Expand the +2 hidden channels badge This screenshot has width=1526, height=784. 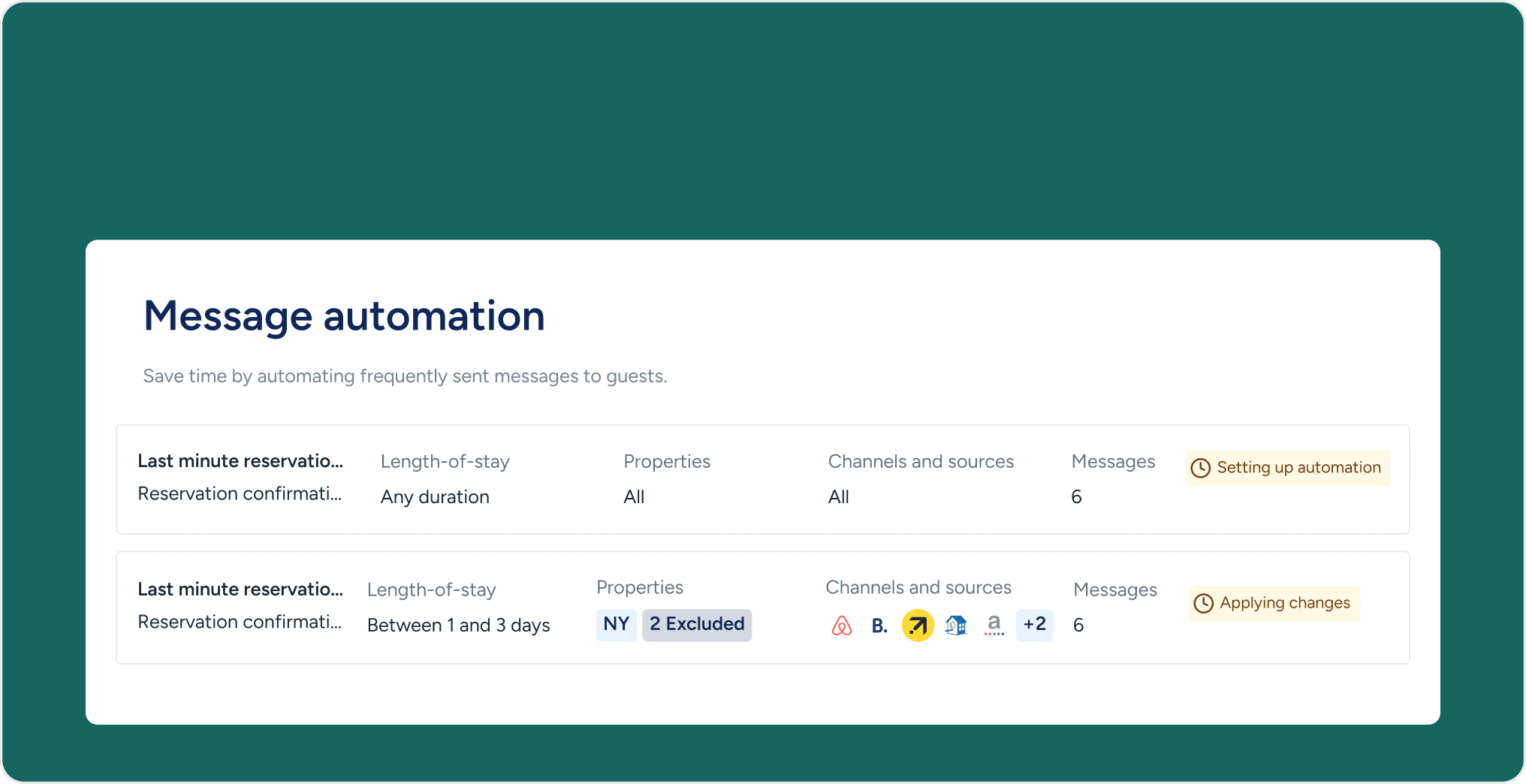[x=1034, y=625]
